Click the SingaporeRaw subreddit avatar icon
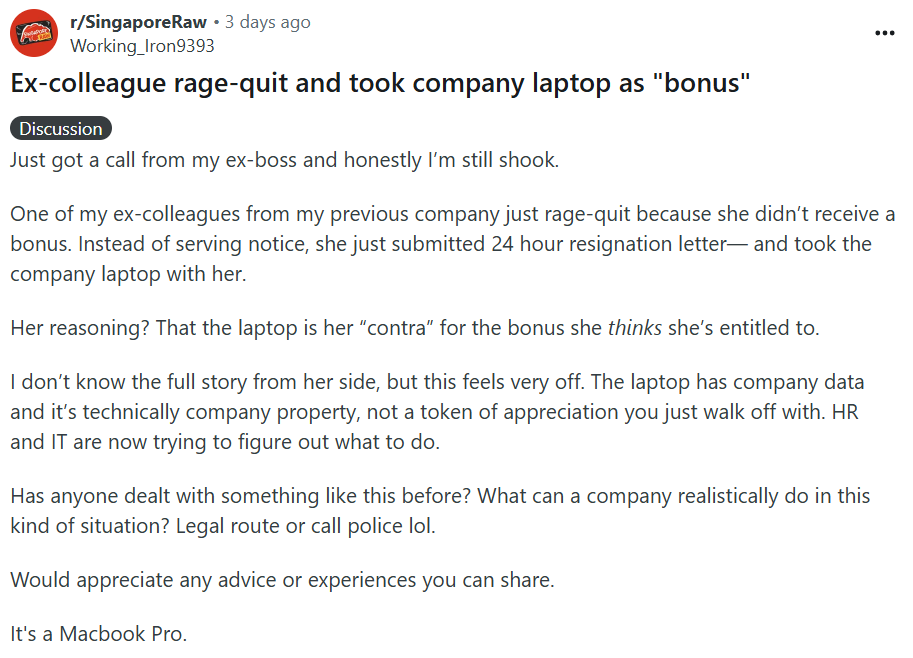 click(34, 33)
